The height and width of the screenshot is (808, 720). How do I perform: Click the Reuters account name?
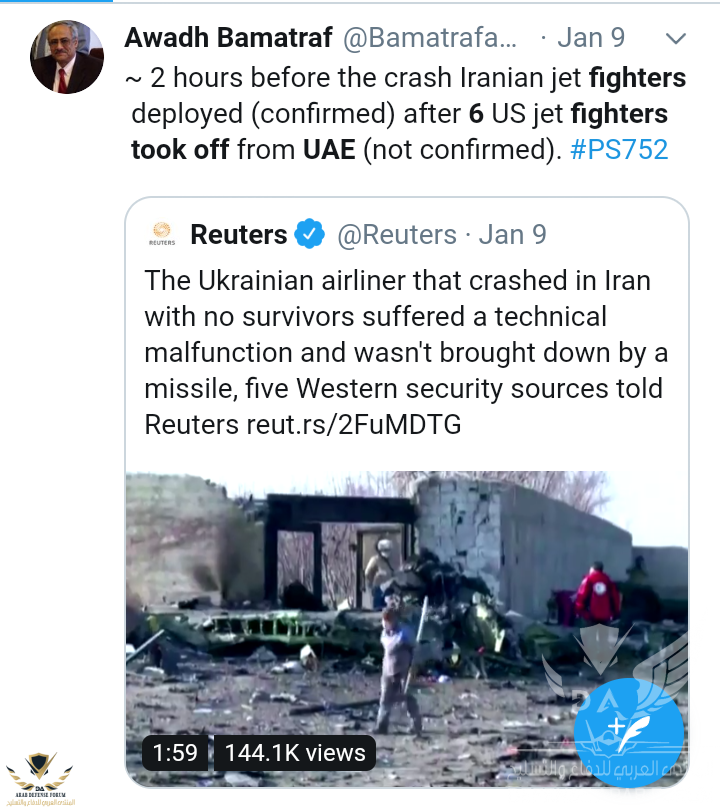pos(238,235)
